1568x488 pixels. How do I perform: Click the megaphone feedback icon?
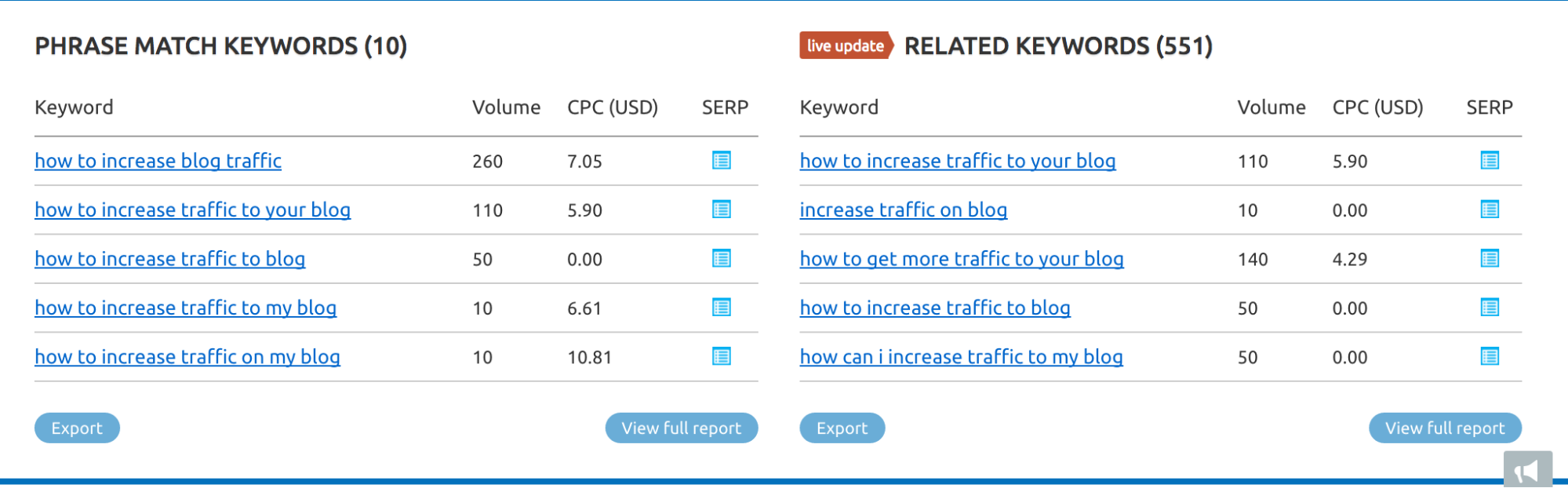point(1527,470)
